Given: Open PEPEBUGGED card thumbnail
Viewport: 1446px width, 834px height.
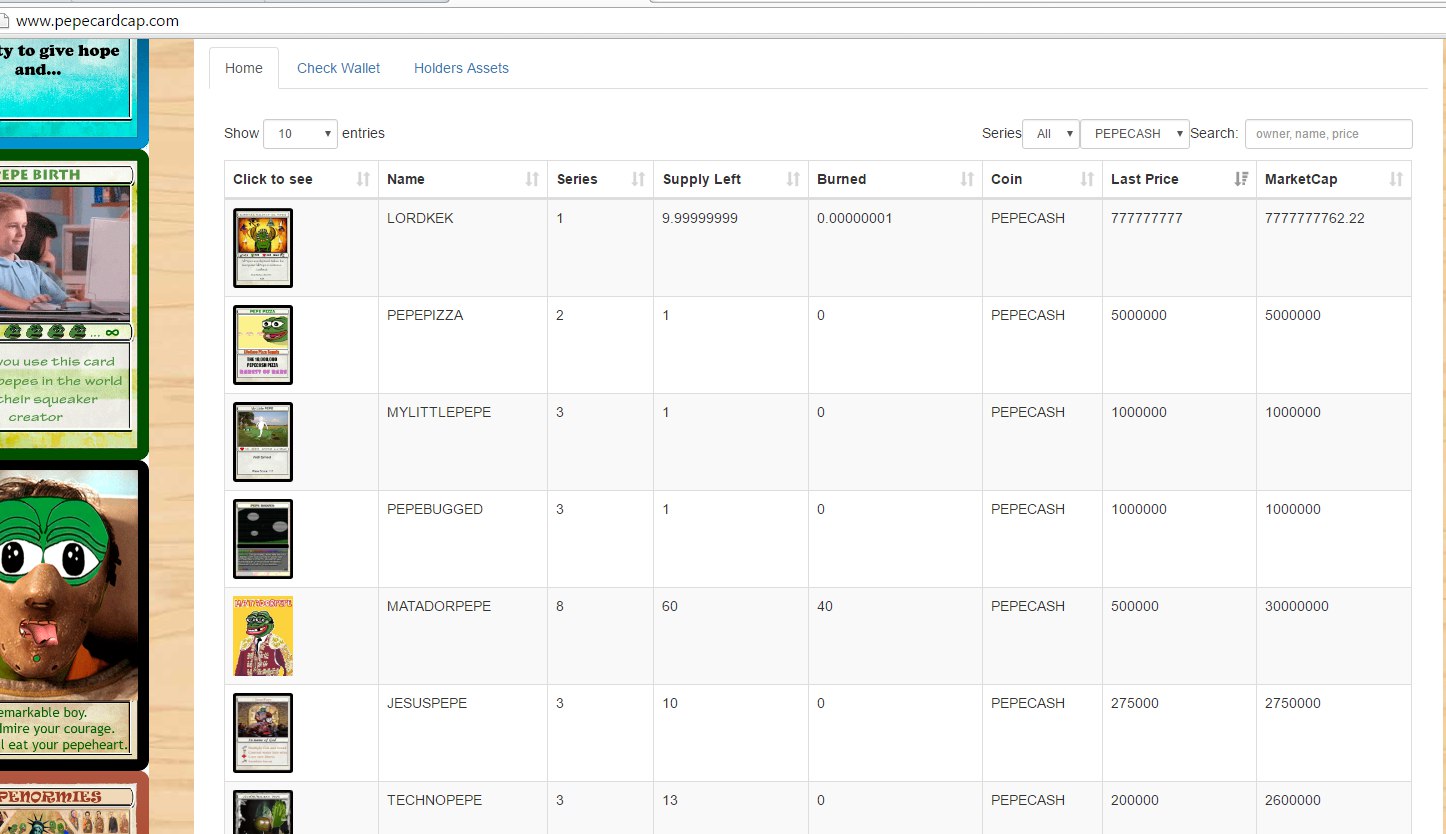Looking at the screenshot, I should point(263,539).
